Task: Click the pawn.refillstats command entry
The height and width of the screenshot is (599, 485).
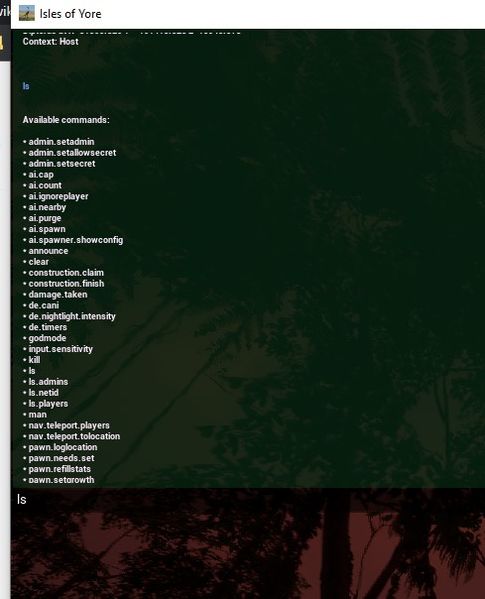Action: (60, 469)
